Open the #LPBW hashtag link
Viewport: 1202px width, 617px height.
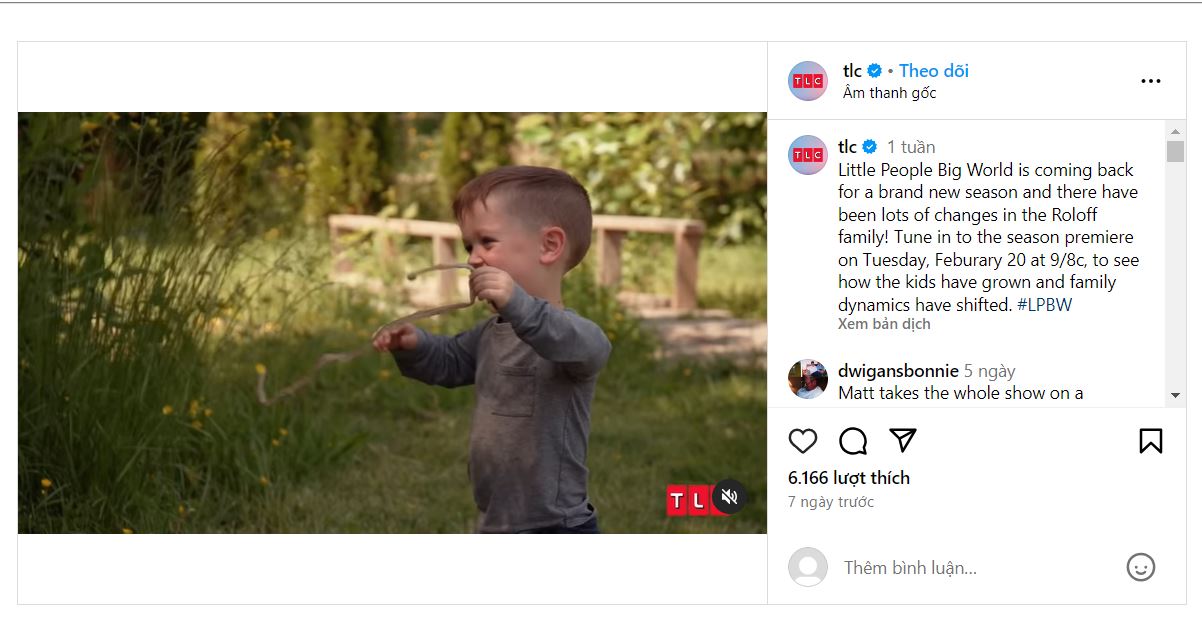(1044, 305)
